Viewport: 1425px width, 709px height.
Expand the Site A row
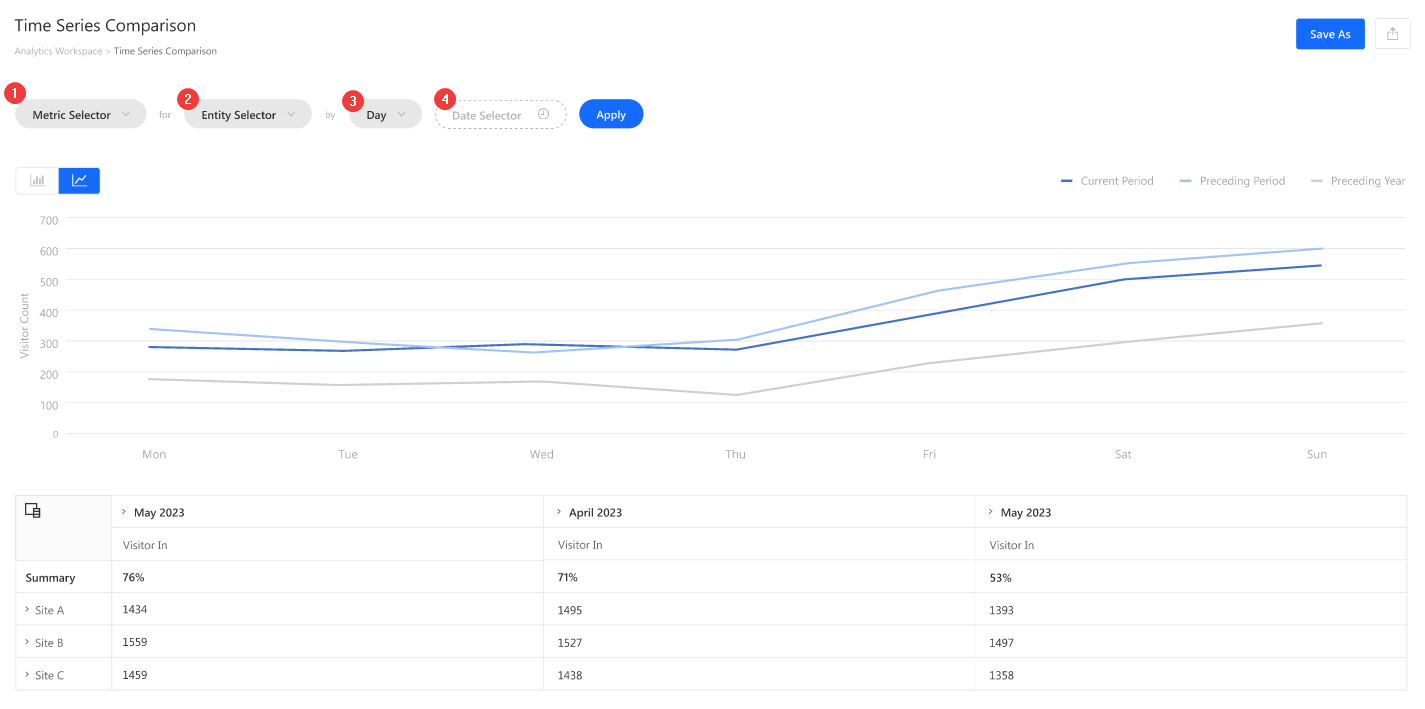coord(27,609)
